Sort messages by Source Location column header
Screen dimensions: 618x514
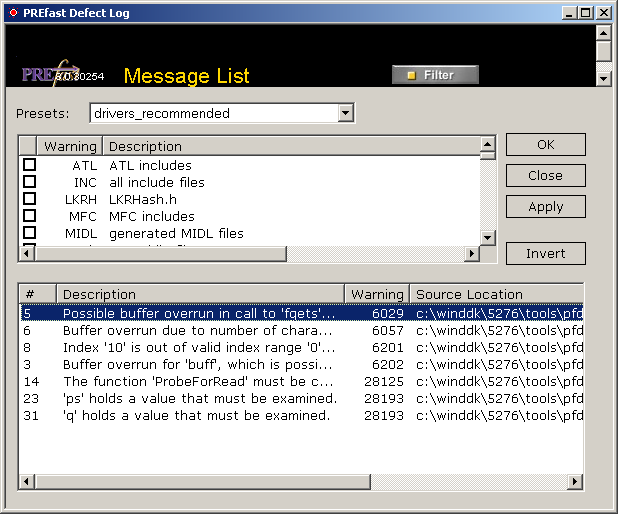click(497, 294)
